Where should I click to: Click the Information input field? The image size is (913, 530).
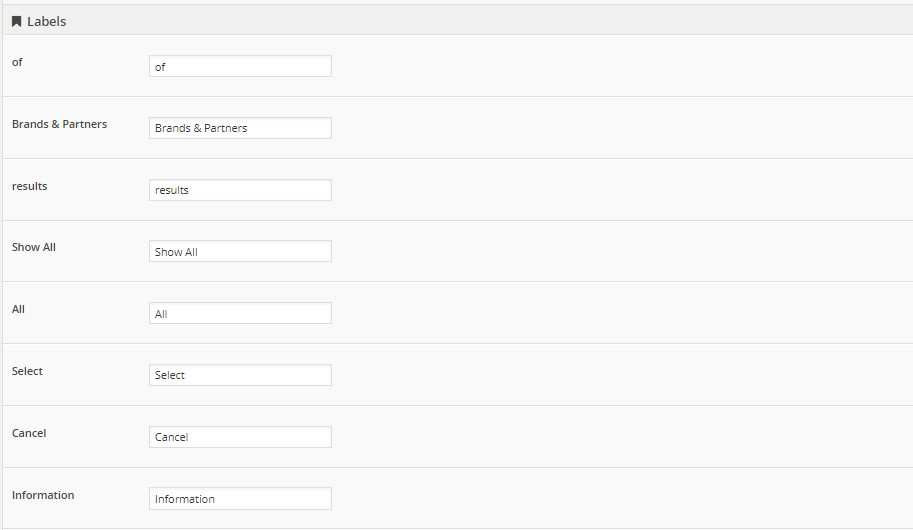[240, 499]
